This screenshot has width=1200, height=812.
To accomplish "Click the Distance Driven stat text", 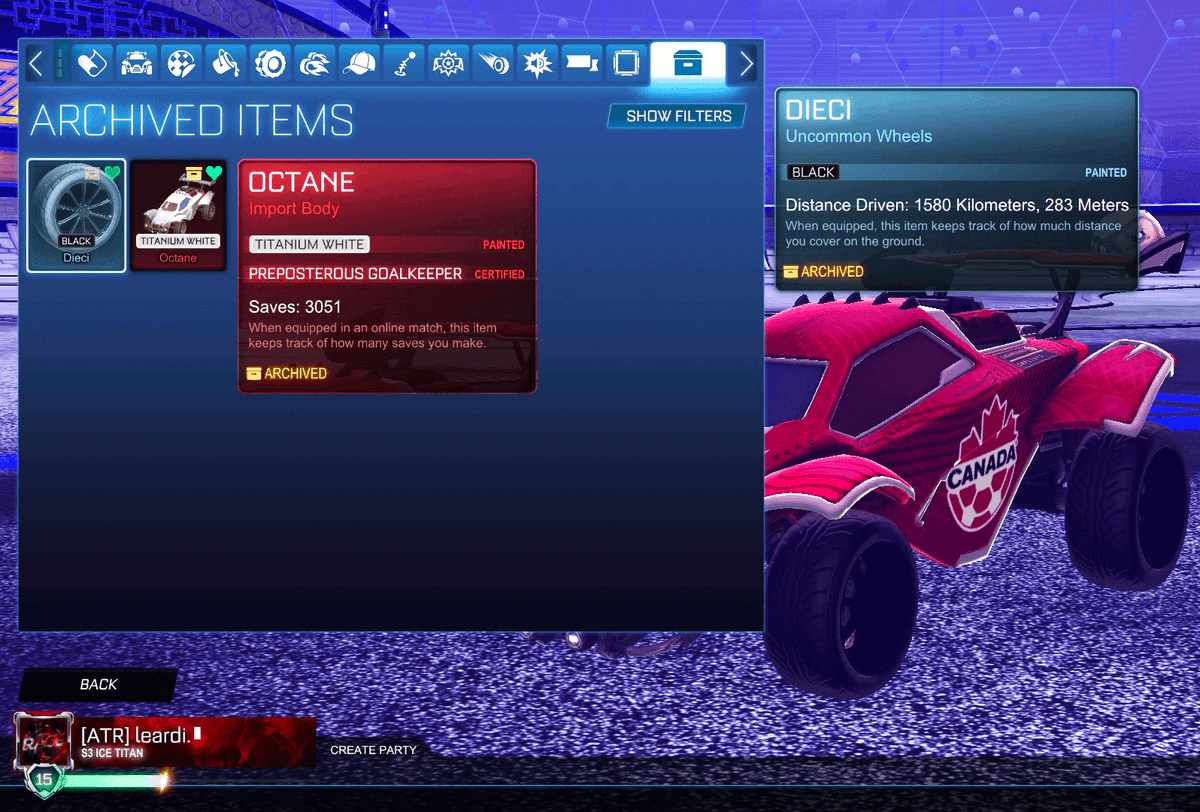I will 957,205.
